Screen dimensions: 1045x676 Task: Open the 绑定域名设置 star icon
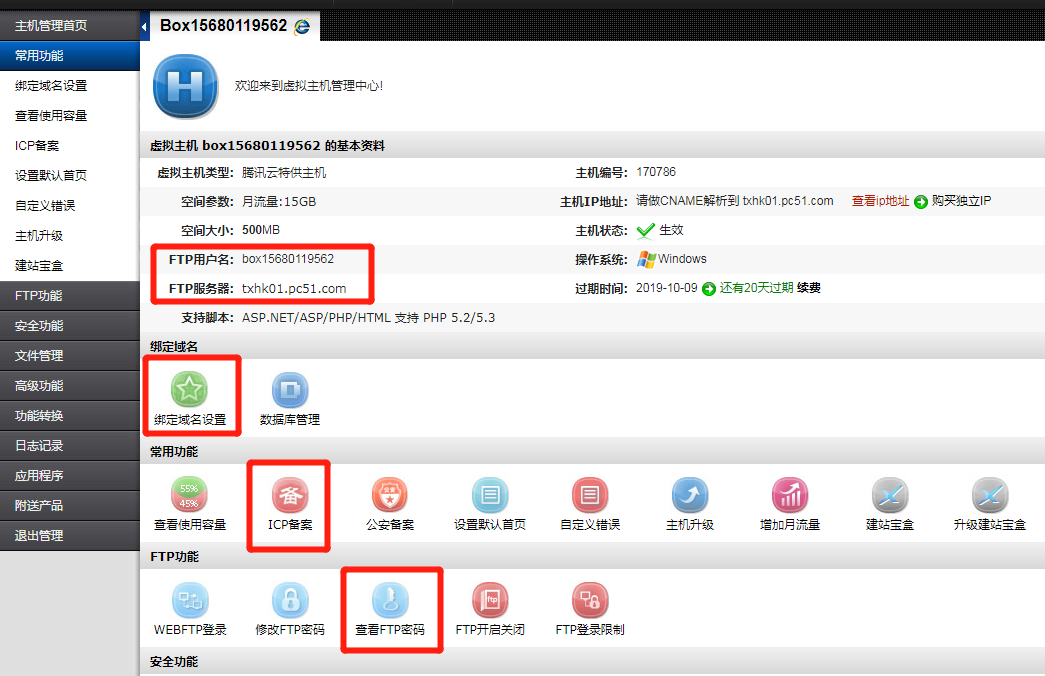click(189, 389)
